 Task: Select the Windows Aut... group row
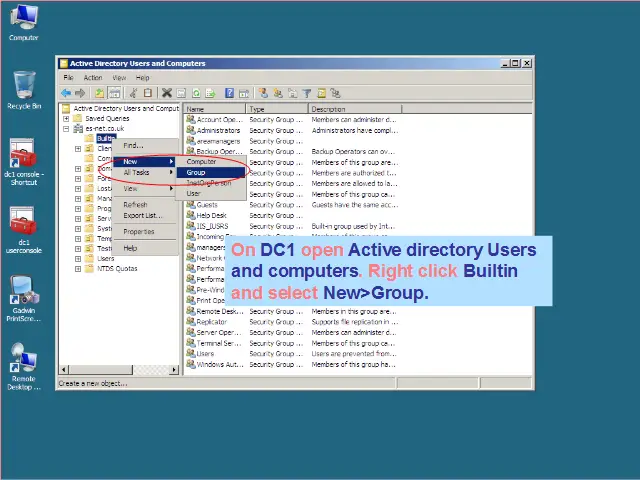pos(293,364)
